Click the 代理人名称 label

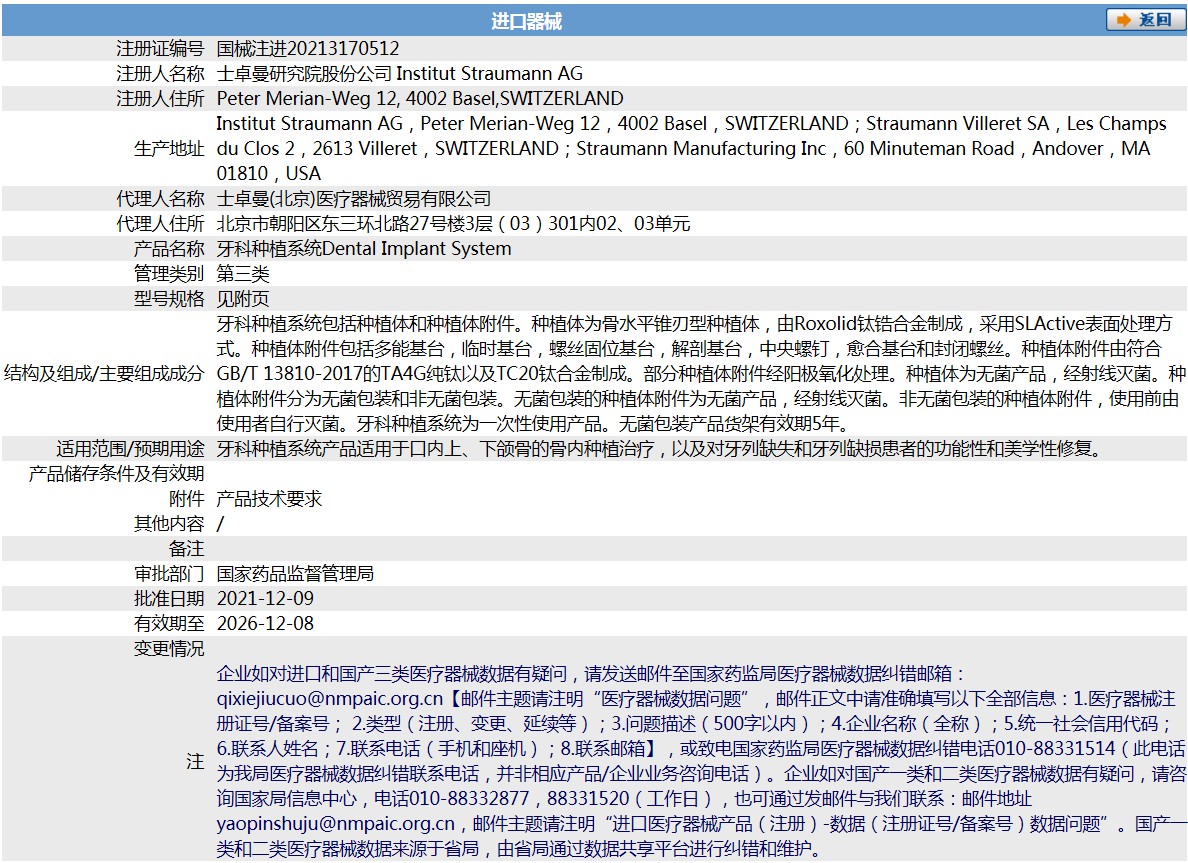(x=160, y=199)
